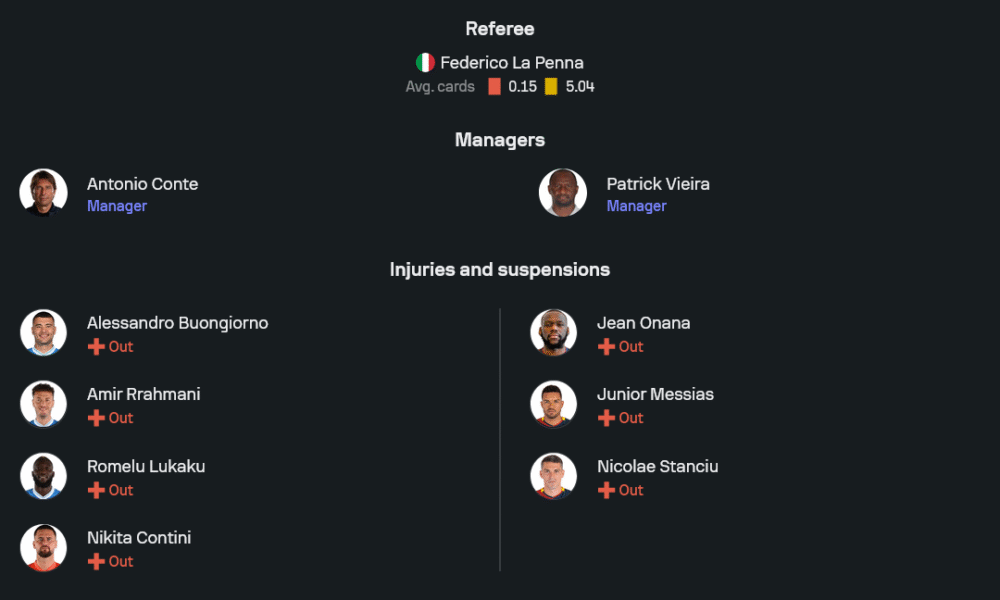
Task: Select Amir Rrahmani's player avatar
Action: click(x=43, y=404)
